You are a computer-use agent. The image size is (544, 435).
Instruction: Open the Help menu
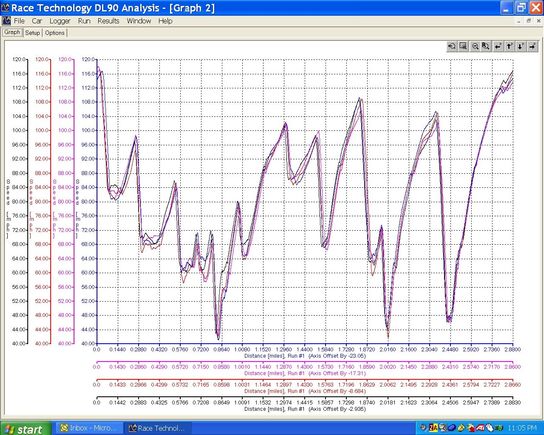(165, 21)
